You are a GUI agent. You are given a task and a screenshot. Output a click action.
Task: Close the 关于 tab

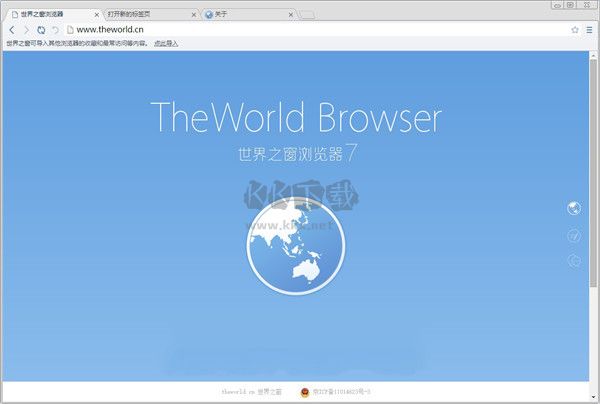click(x=291, y=15)
